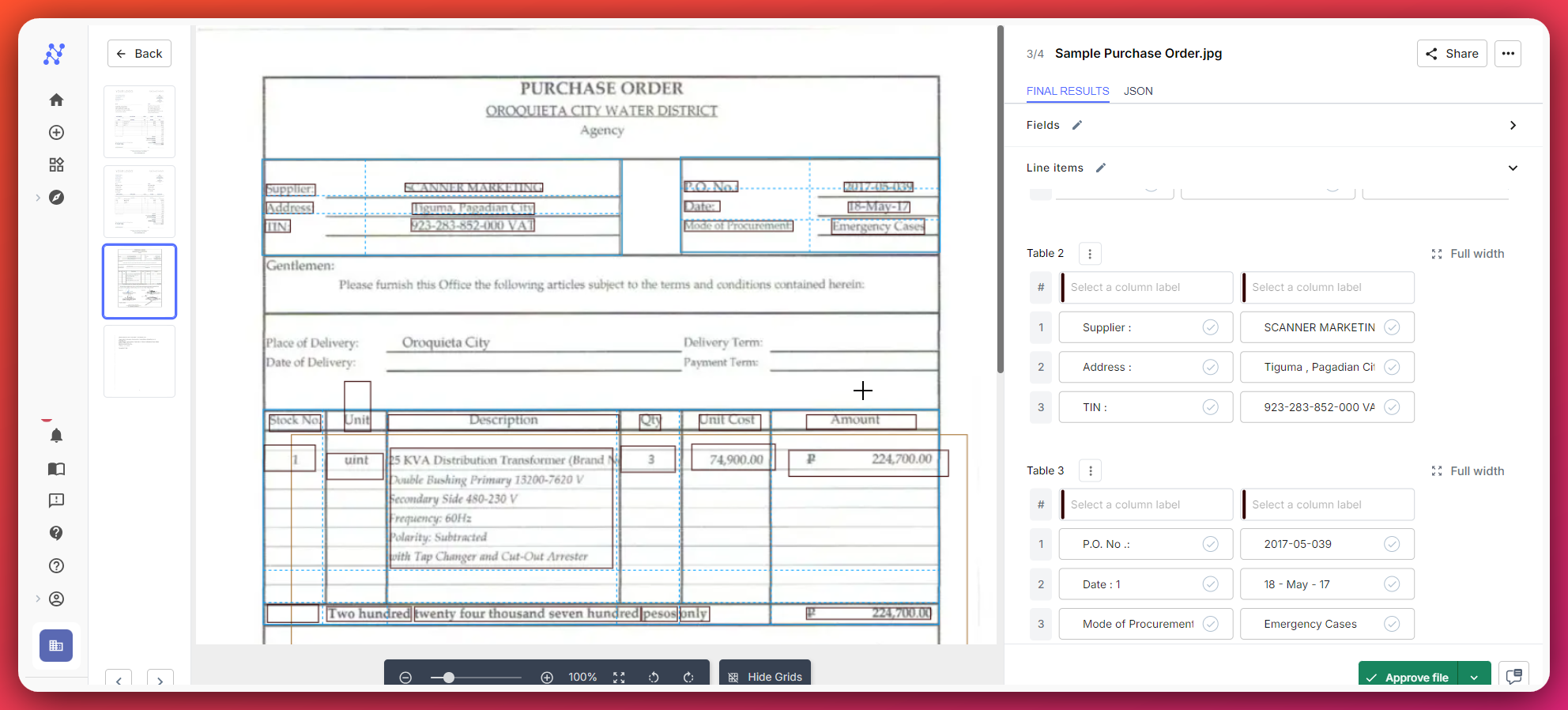
Task: Set Table 2 to Full width
Action: (x=1468, y=254)
